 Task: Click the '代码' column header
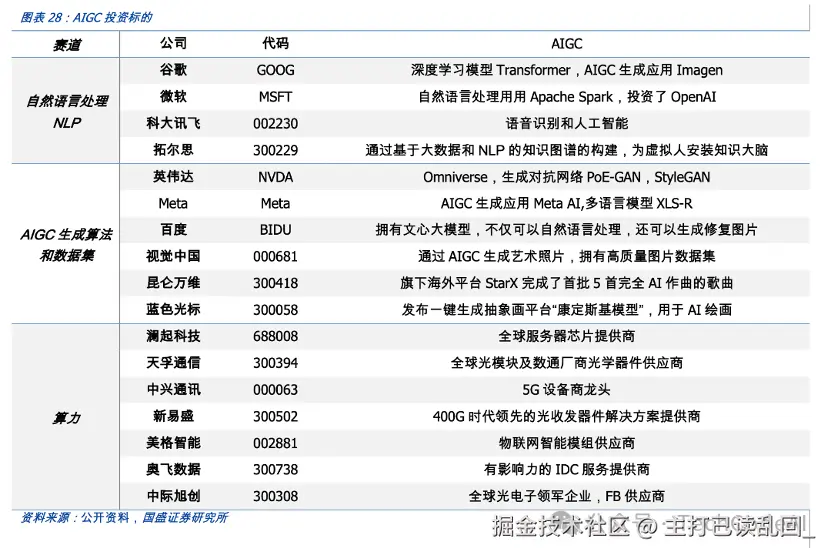click(275, 43)
